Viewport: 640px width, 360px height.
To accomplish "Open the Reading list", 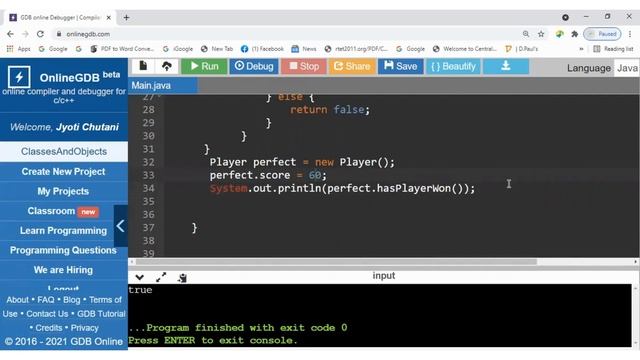I will pos(613,49).
